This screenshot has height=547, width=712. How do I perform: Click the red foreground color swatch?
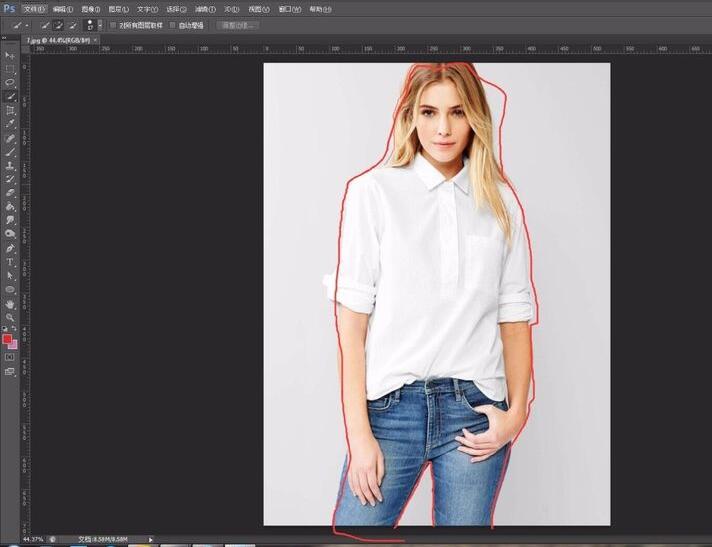click(8, 339)
